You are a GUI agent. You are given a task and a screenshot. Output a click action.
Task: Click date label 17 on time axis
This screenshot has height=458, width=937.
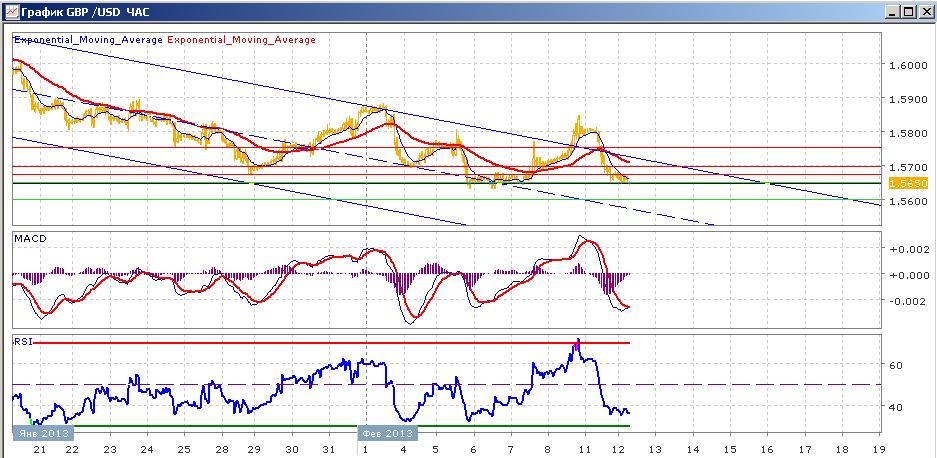(804, 449)
